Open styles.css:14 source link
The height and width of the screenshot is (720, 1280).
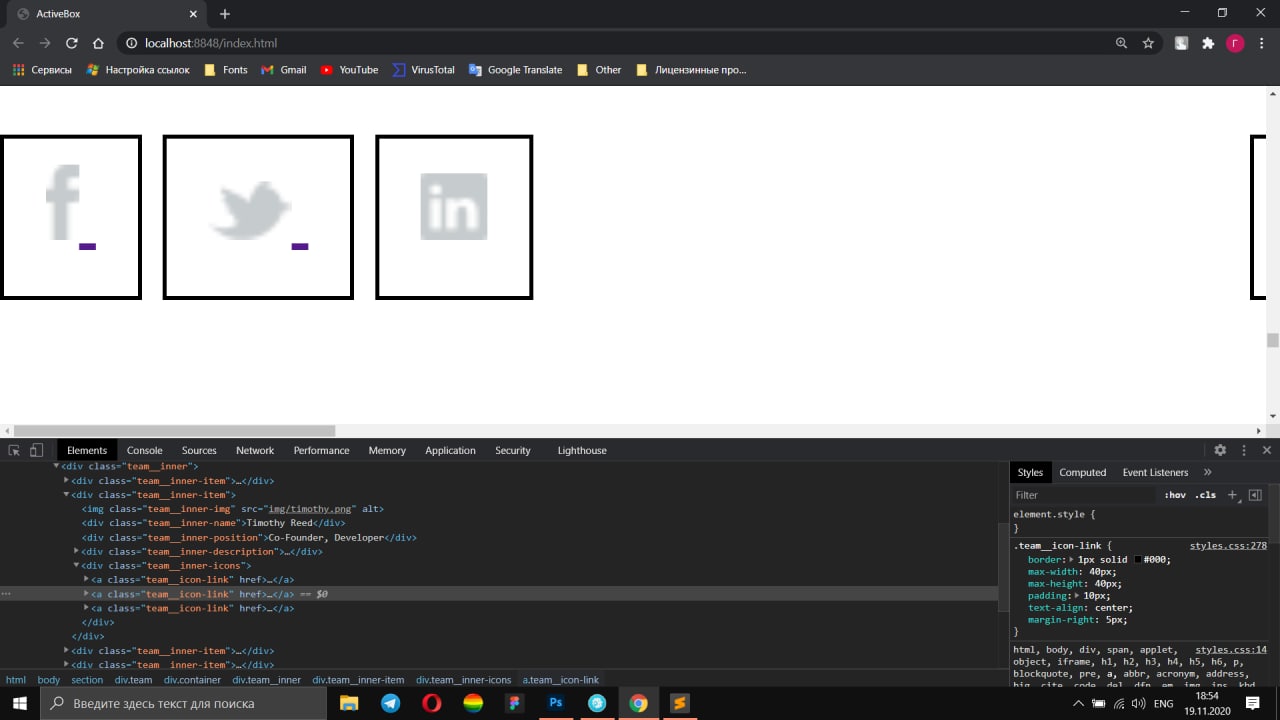[1231, 650]
